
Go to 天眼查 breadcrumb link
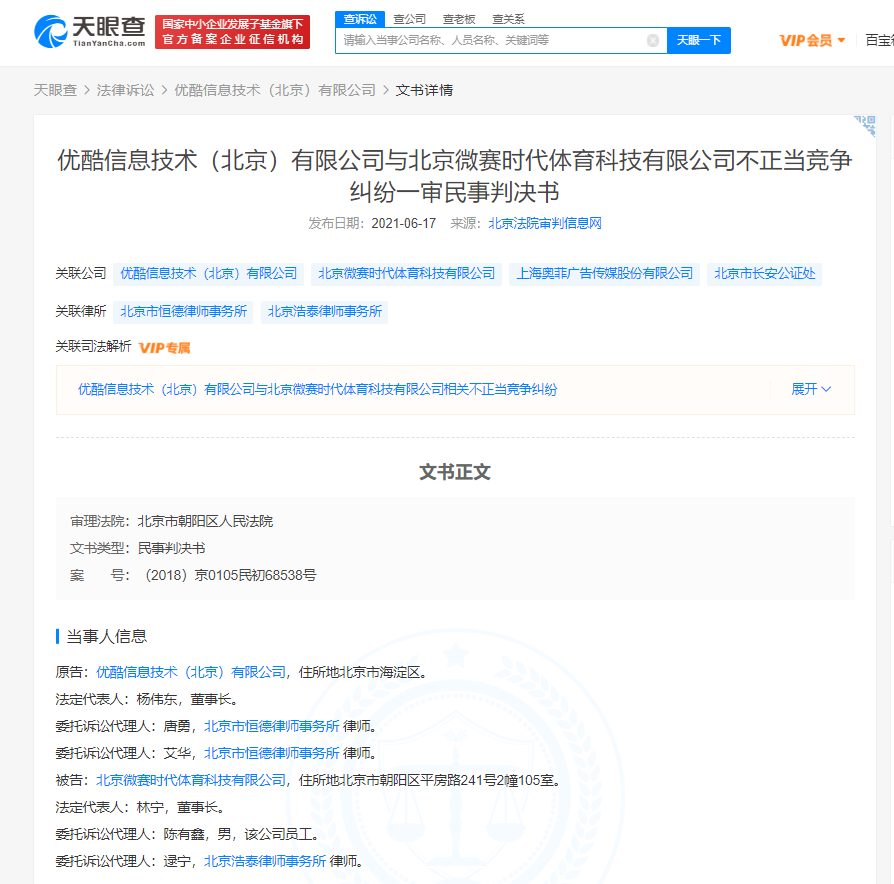[55, 90]
